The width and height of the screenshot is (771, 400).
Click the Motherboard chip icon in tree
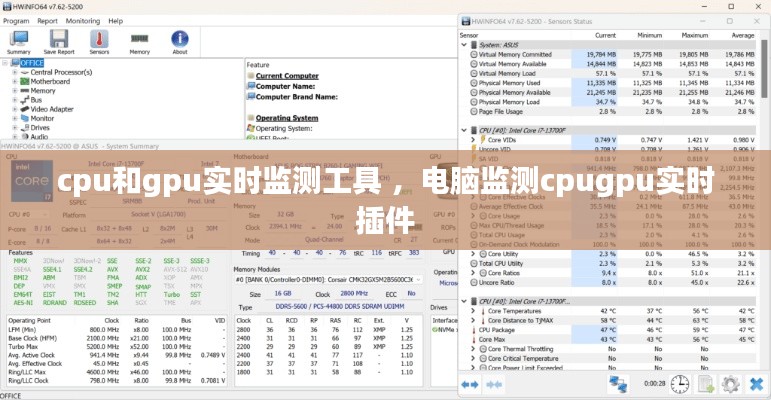[25, 81]
